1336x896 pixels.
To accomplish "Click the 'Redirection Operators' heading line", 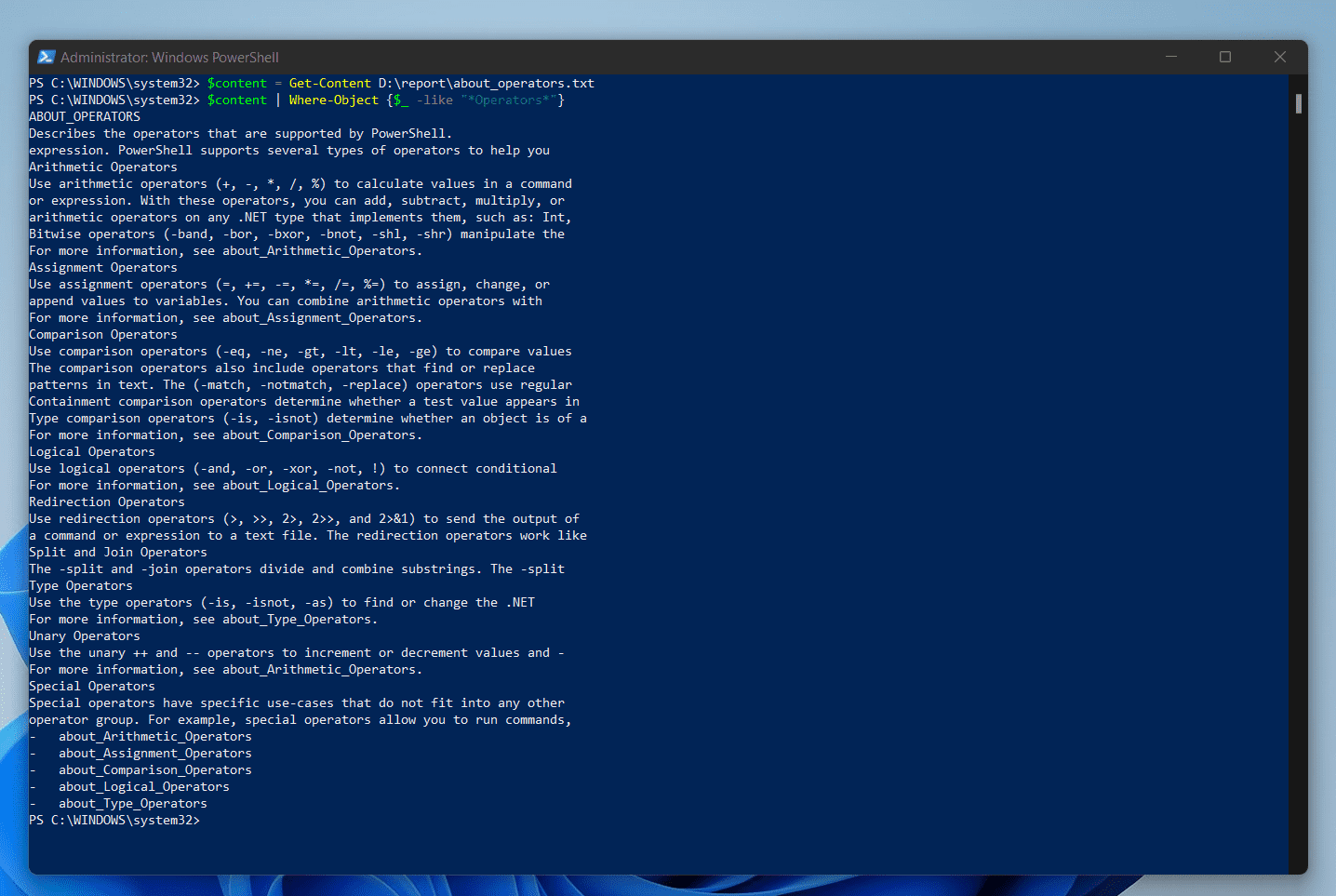I will (x=107, y=502).
